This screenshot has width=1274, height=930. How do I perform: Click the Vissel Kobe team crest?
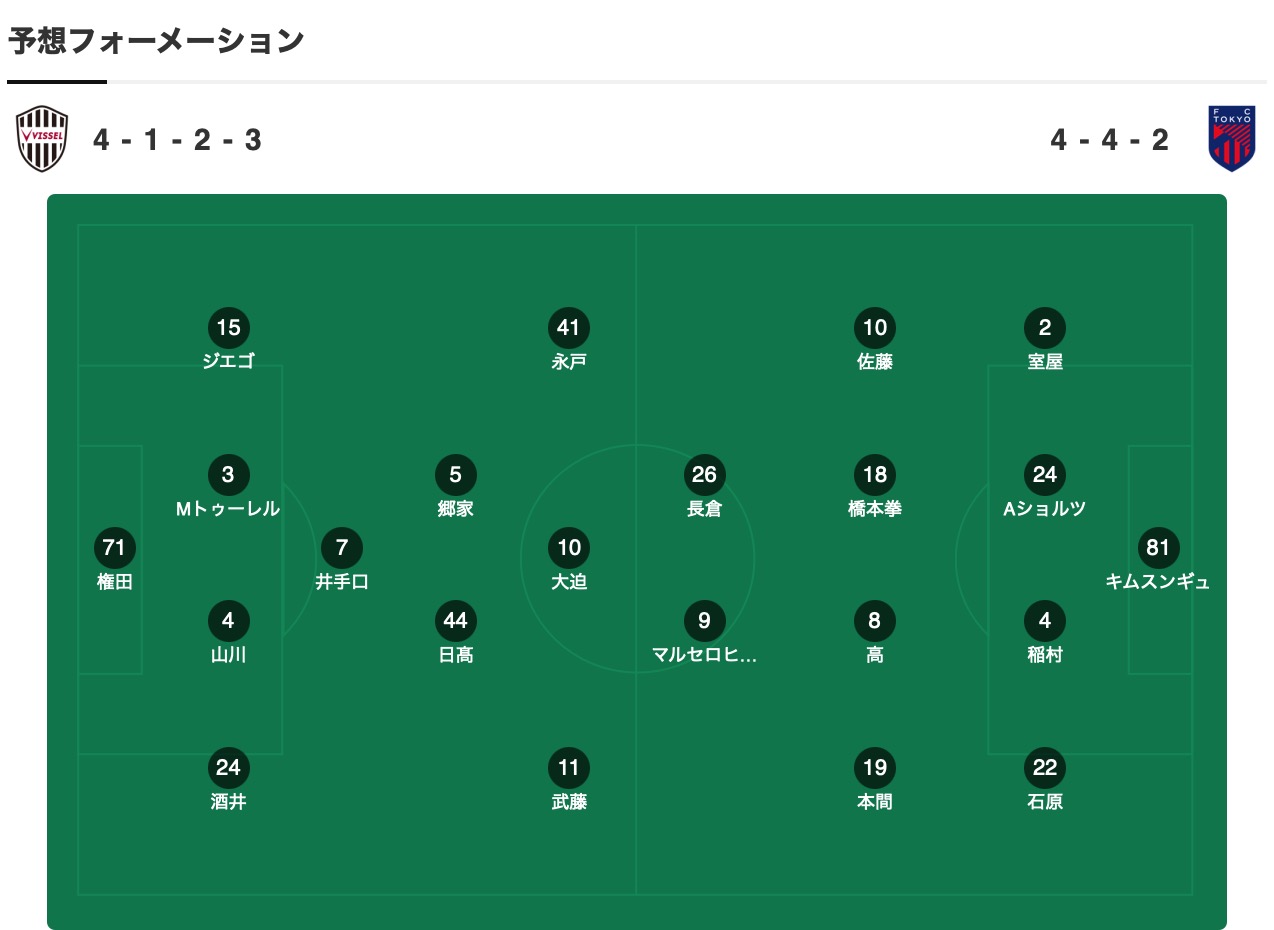point(42,139)
